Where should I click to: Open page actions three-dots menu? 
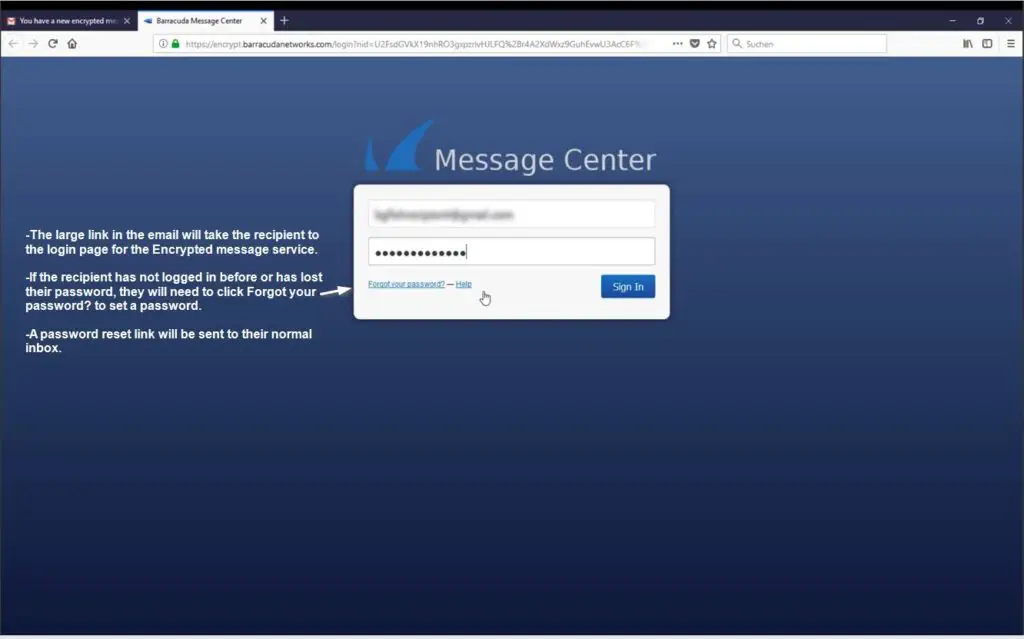pyautogui.click(x=677, y=44)
